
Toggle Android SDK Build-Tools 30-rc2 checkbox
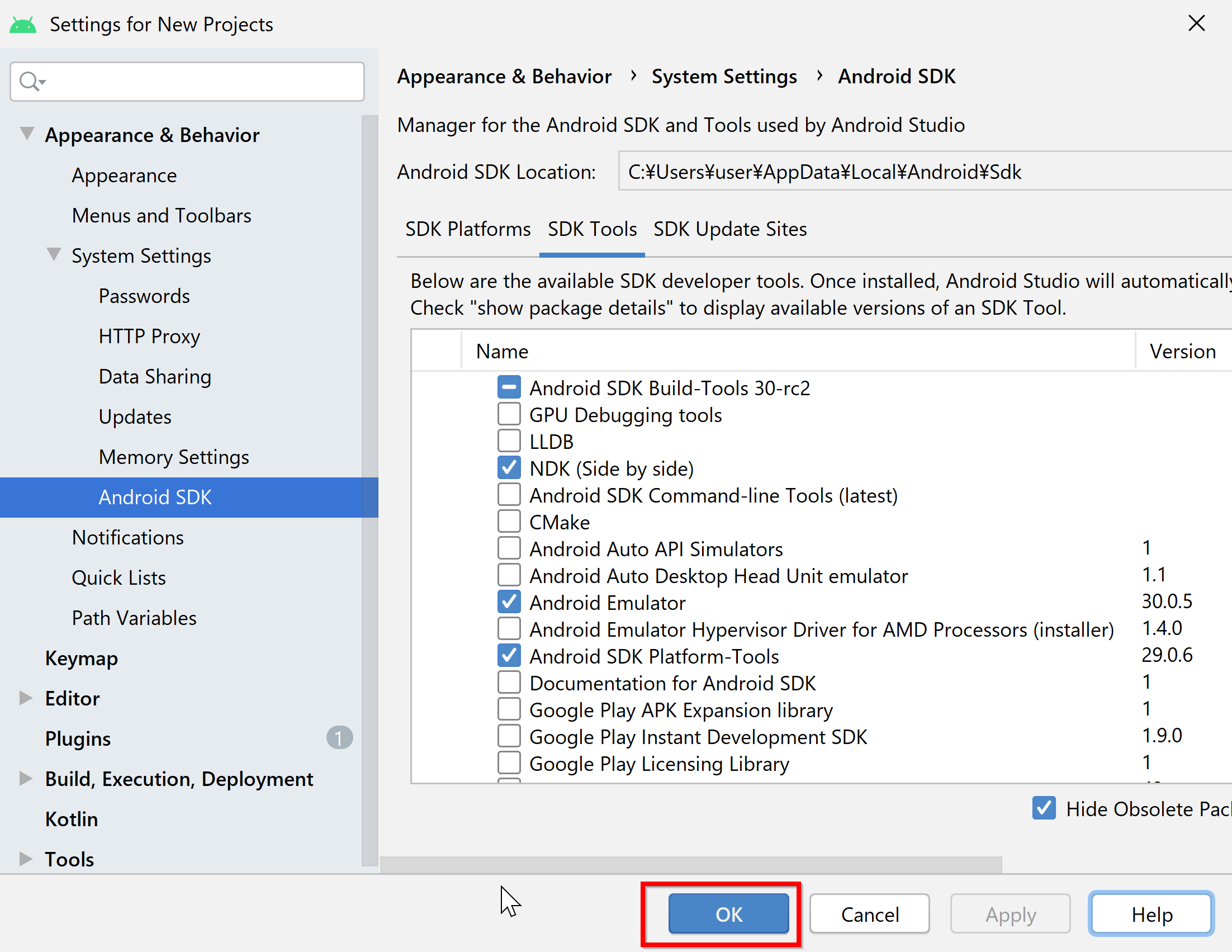[509, 387]
